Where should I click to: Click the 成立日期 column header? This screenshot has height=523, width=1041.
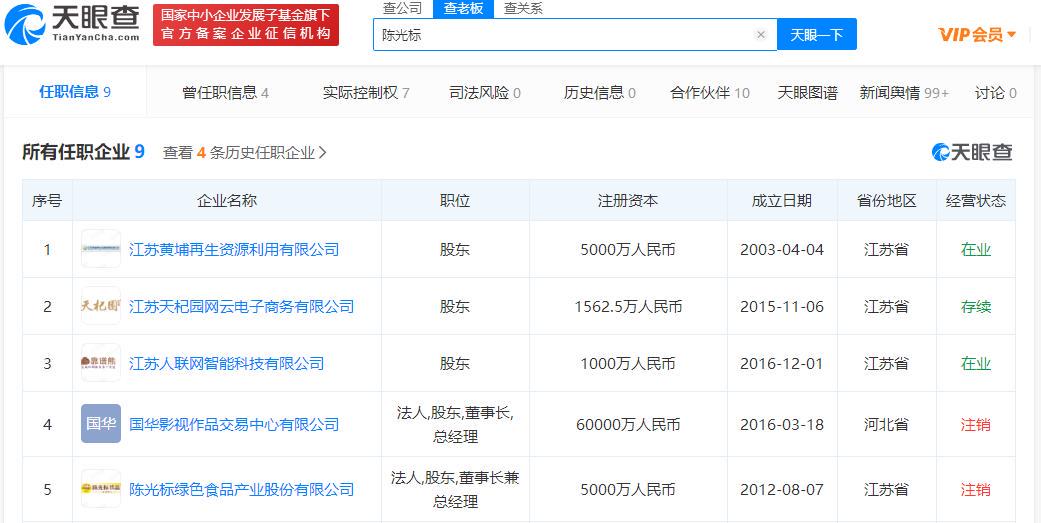(782, 200)
